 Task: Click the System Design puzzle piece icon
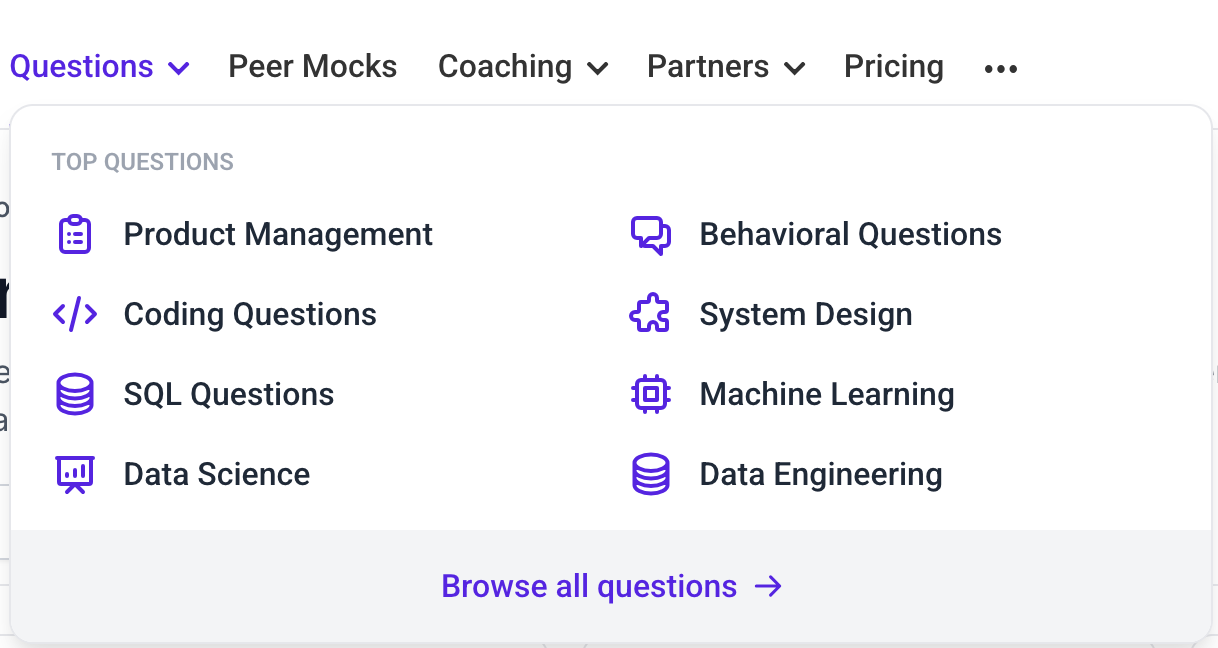pos(651,314)
